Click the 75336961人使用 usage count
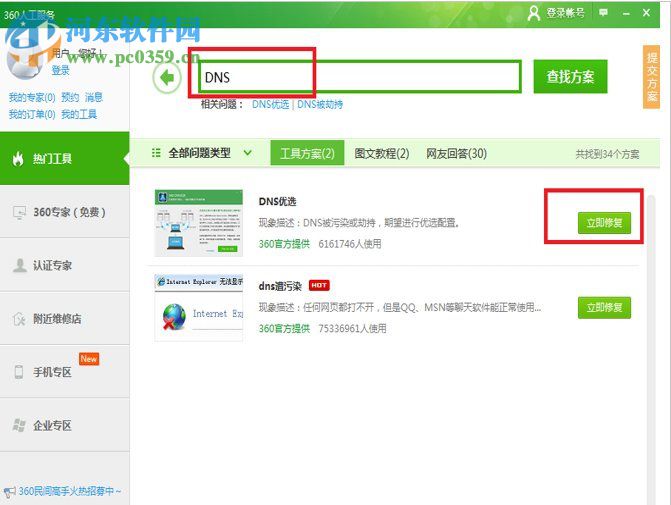Viewport: 671px width, 505px height. point(352,328)
